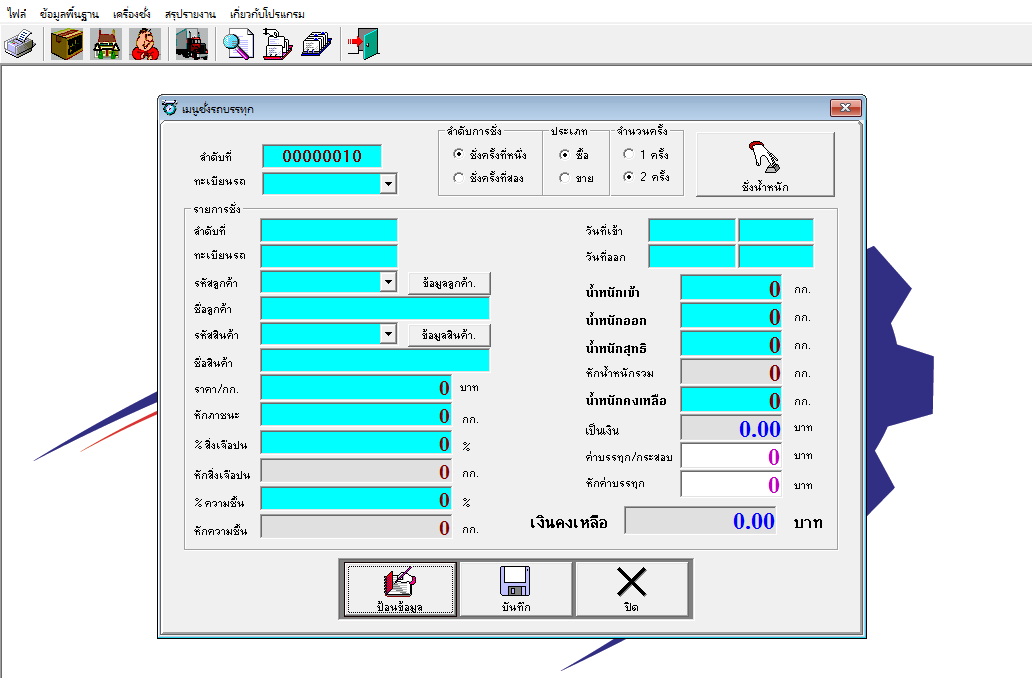Viewport: 1032px width, 678px height.
Task: Close the เมนูชั่งรถบรรทุก dialog window
Action: 845,107
